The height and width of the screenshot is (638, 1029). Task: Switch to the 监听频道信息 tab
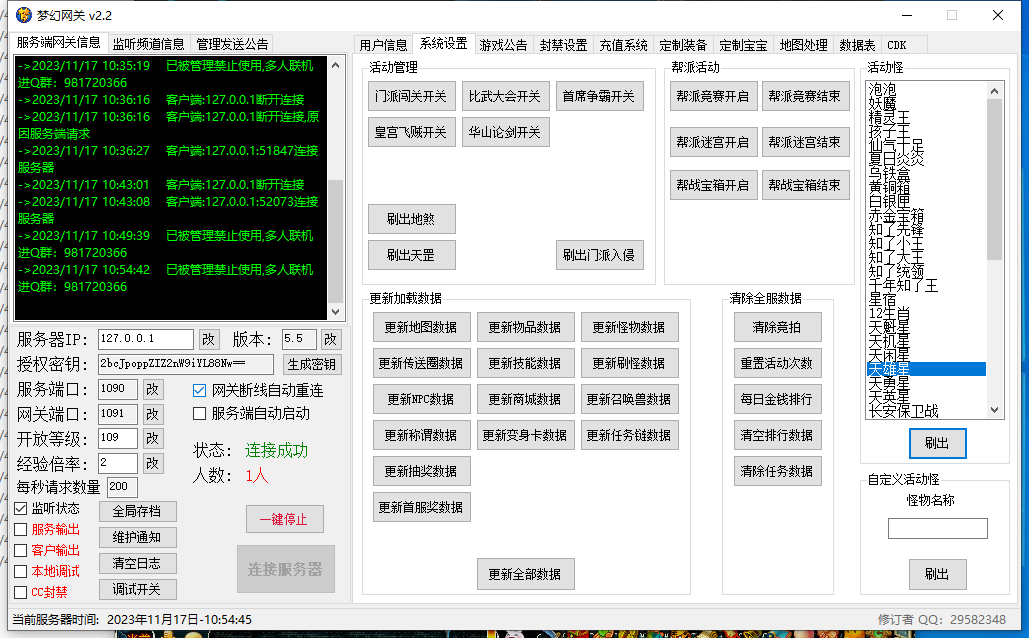[148, 44]
